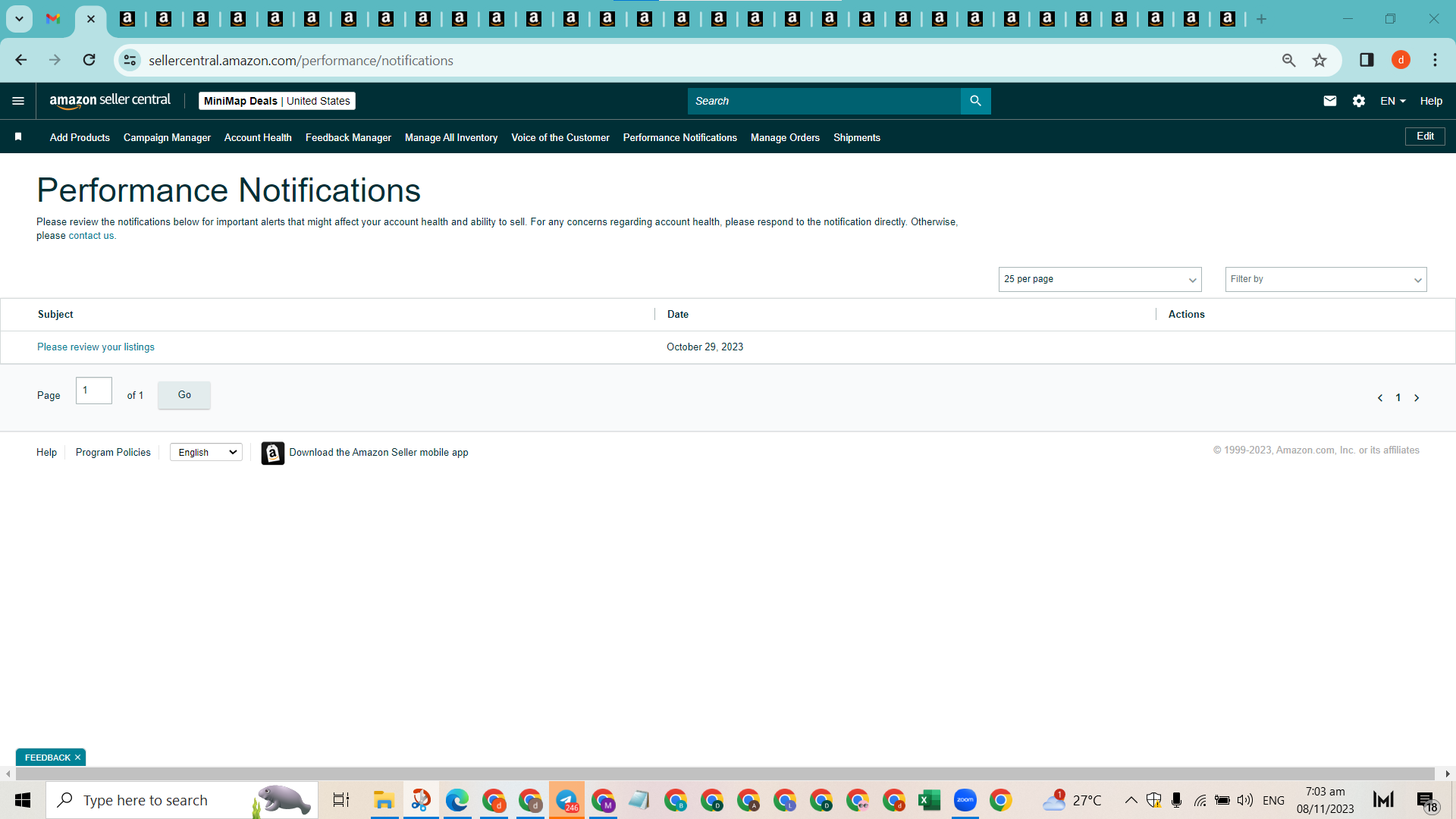Click the browser zoom magnifier icon
The image size is (1456, 819).
click(x=1288, y=60)
